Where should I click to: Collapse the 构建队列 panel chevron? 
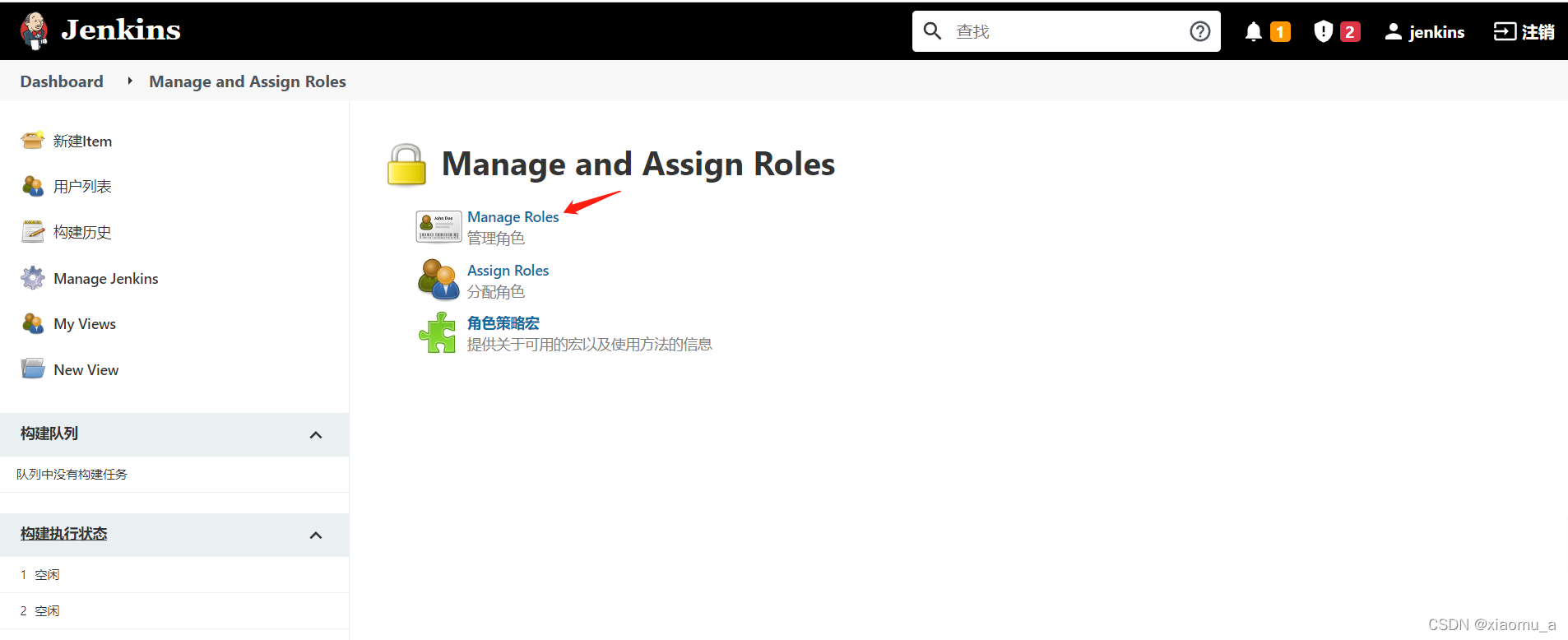(316, 434)
